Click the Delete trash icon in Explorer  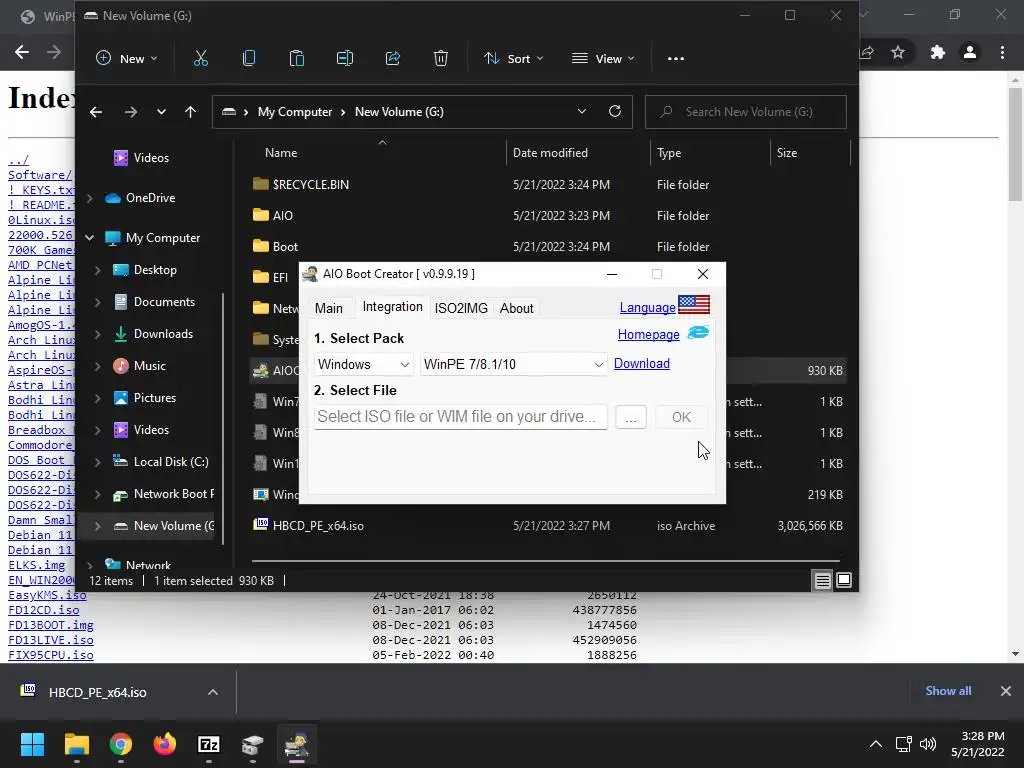point(441,59)
